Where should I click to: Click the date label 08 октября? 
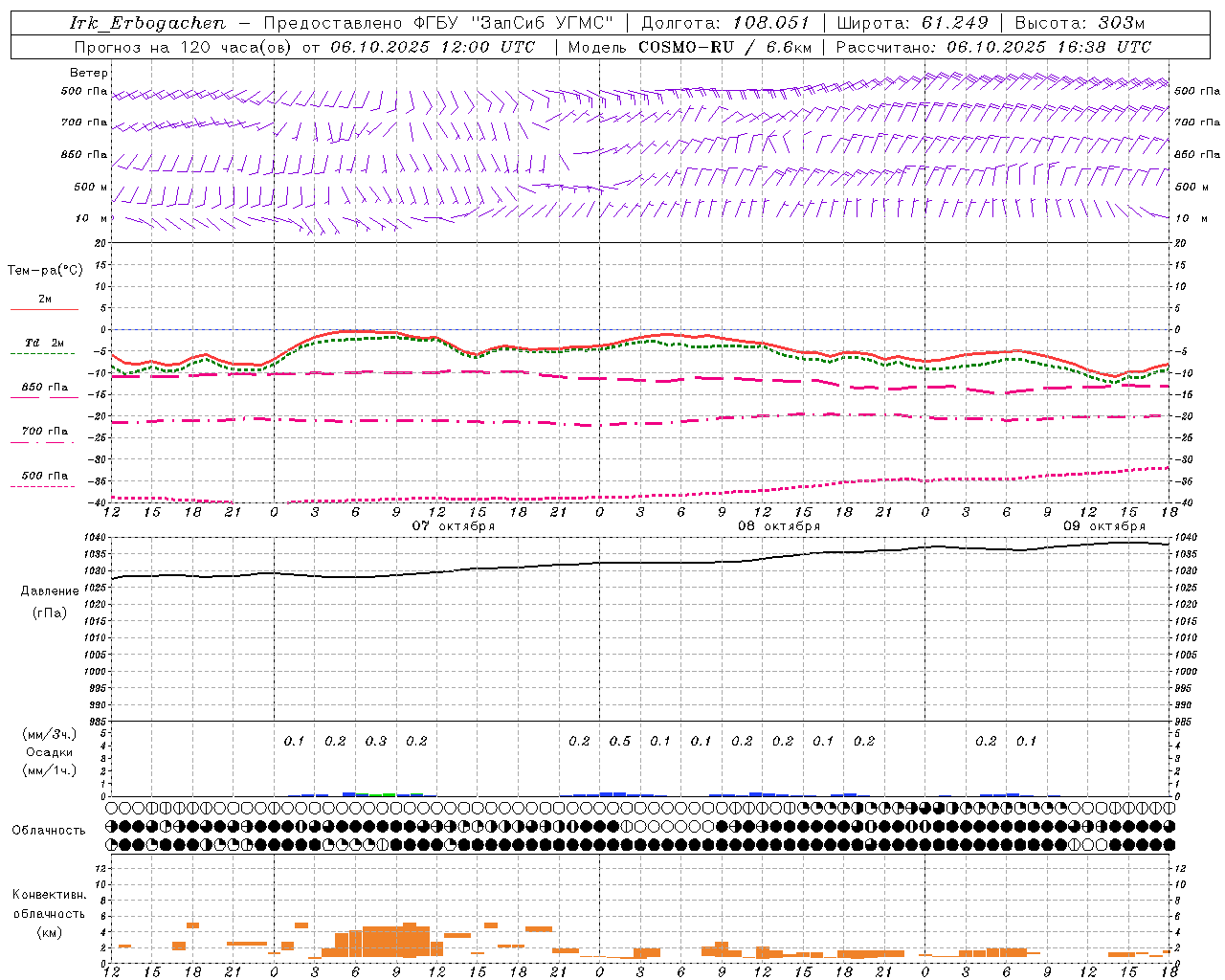(779, 526)
